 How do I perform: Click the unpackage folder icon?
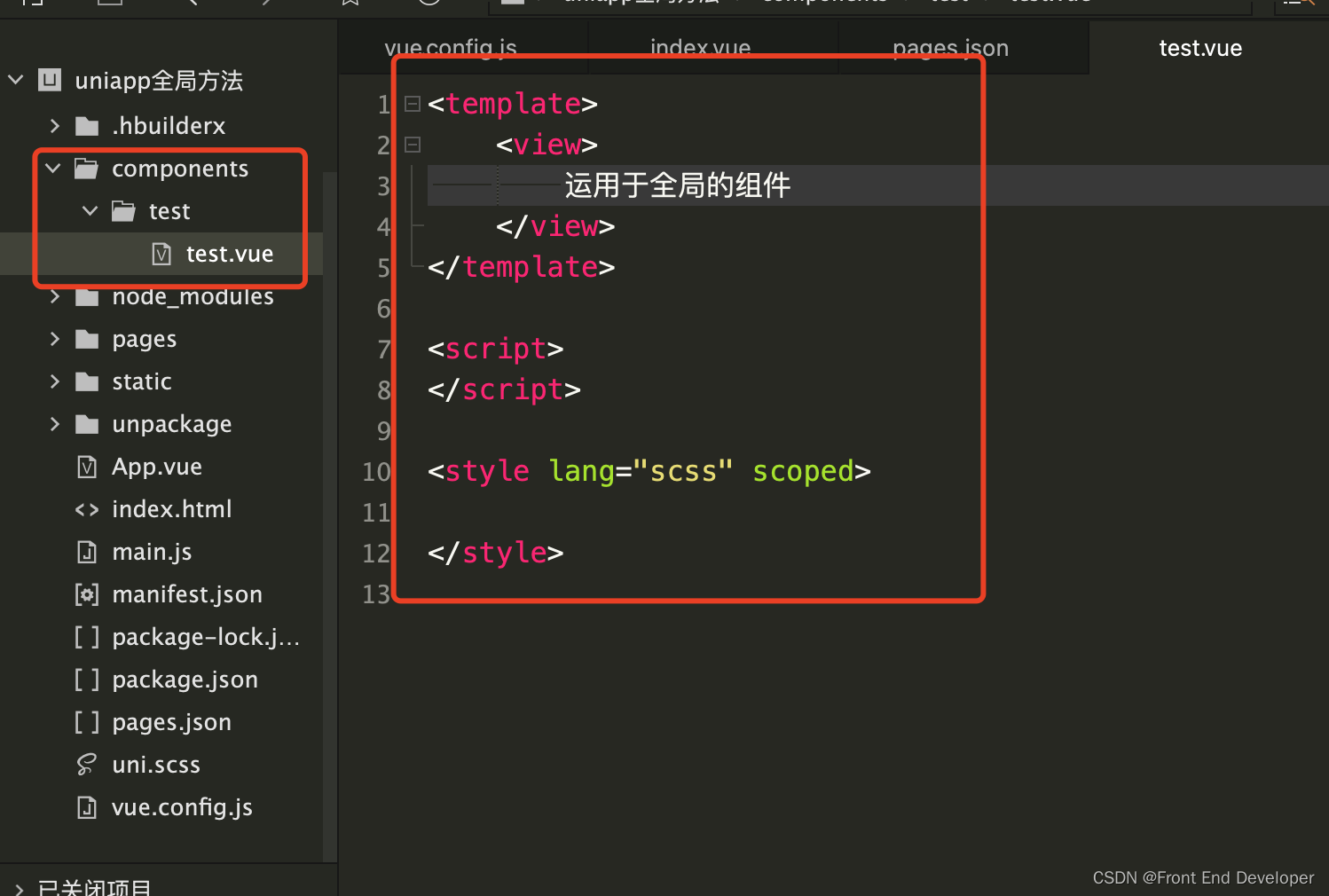click(x=87, y=424)
